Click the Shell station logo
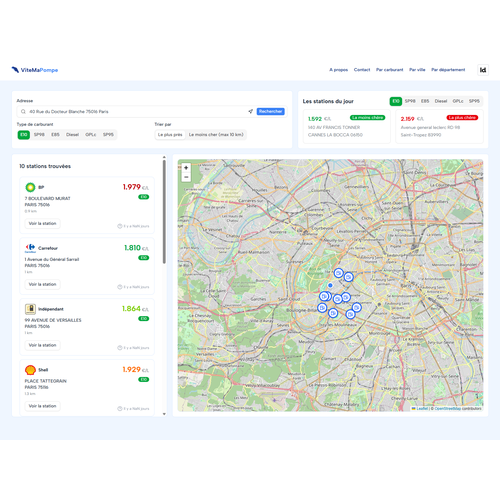Viewport: 500px width, 500px height. click(30, 370)
